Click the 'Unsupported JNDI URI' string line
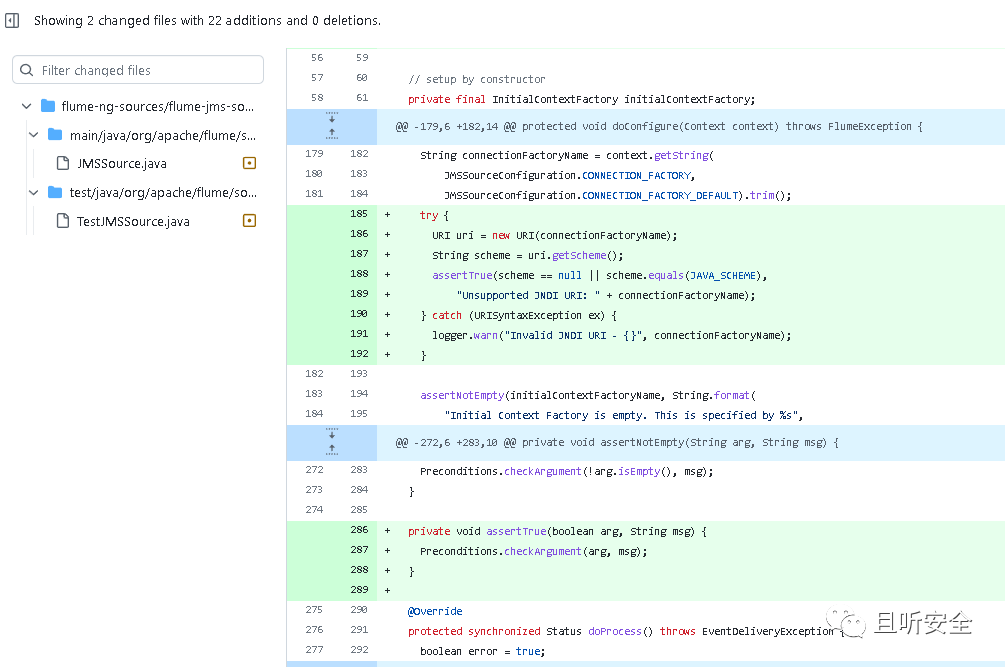 [606, 295]
